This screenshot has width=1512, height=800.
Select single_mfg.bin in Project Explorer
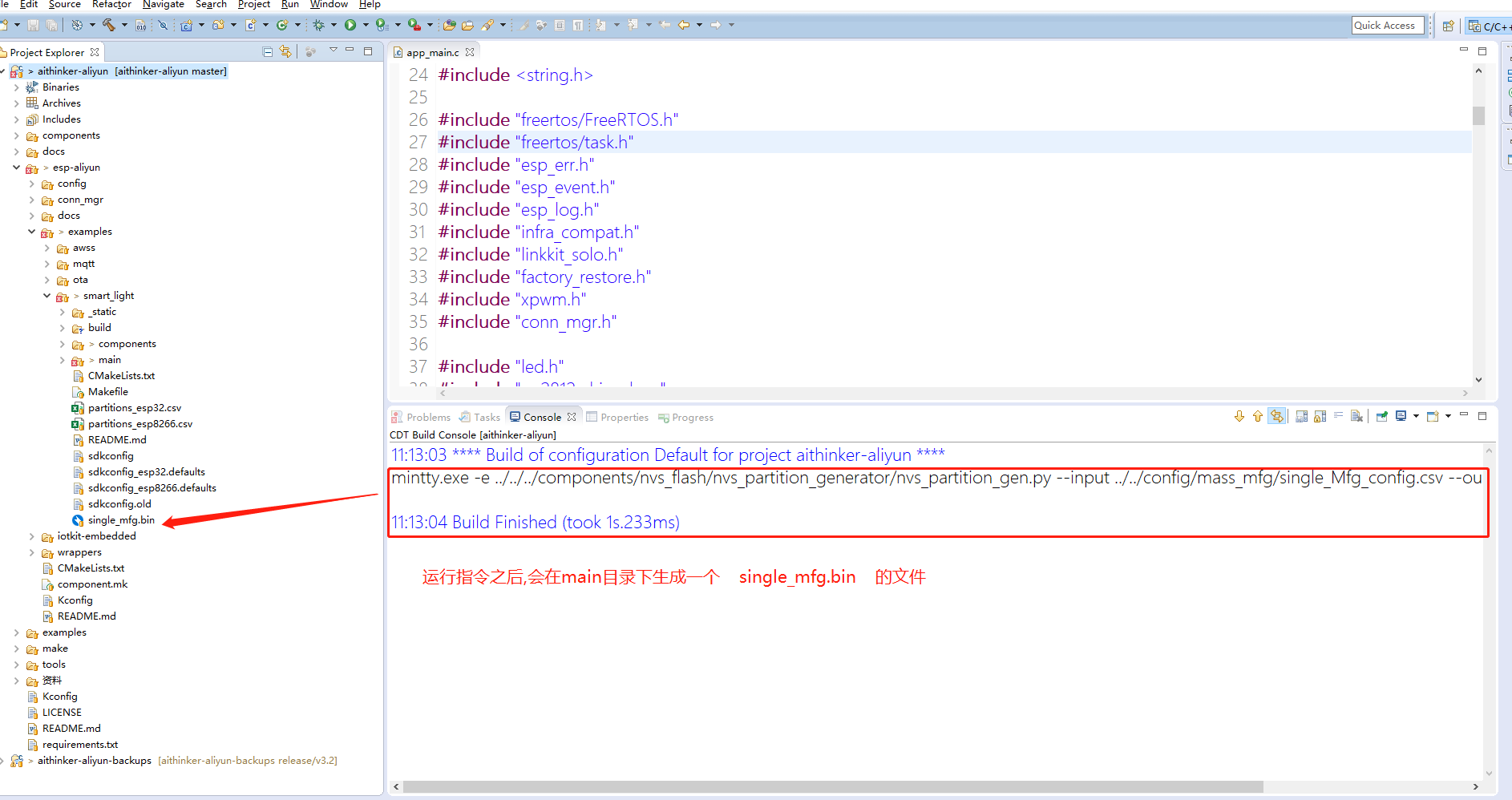[x=121, y=520]
